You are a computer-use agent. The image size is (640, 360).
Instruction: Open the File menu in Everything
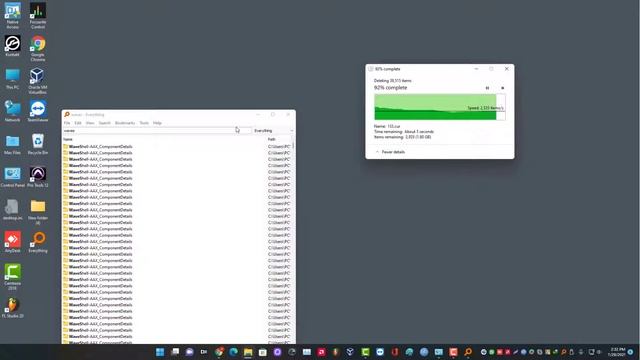coord(67,123)
